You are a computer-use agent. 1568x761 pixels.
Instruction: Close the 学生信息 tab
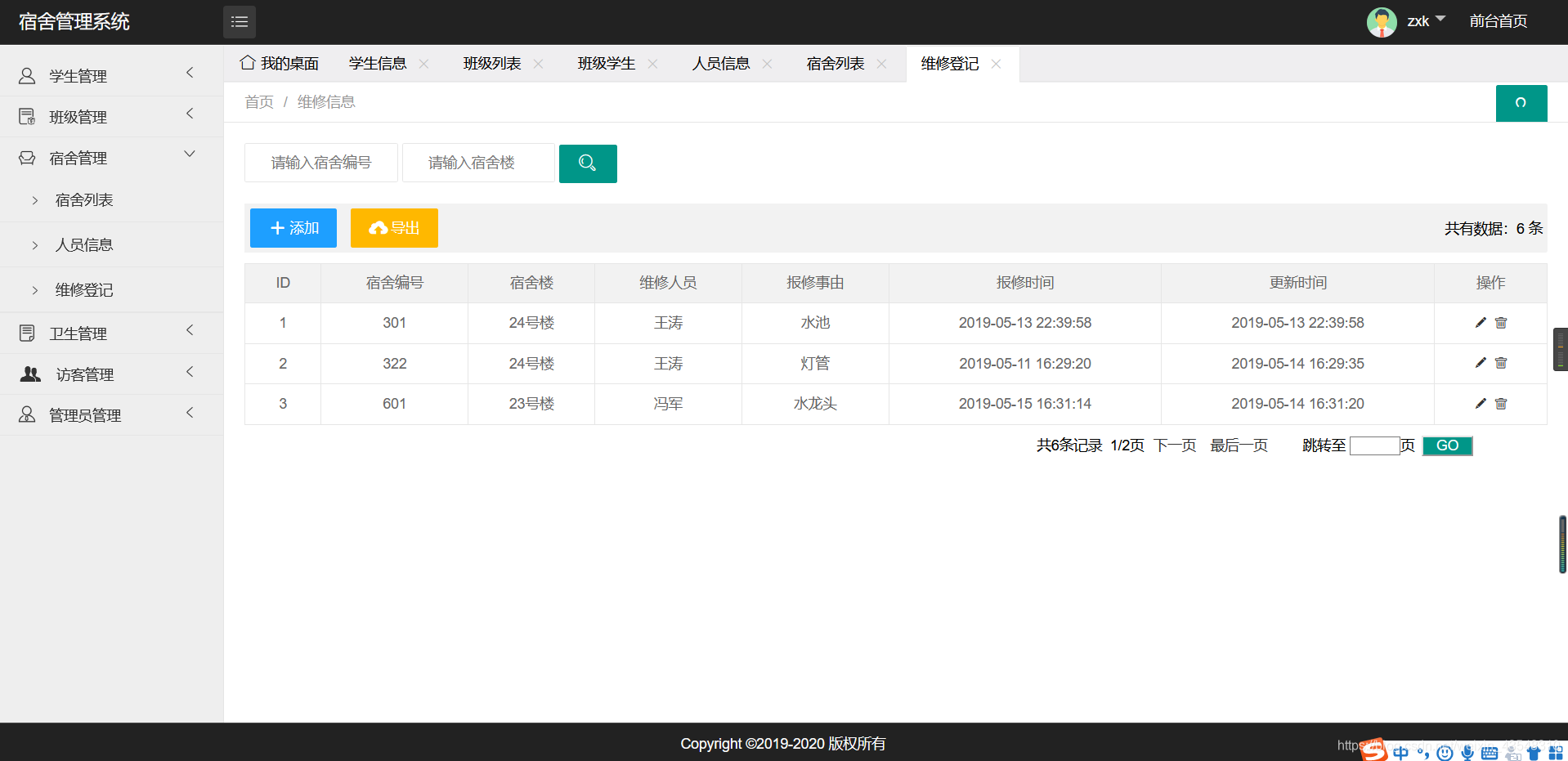click(x=424, y=64)
